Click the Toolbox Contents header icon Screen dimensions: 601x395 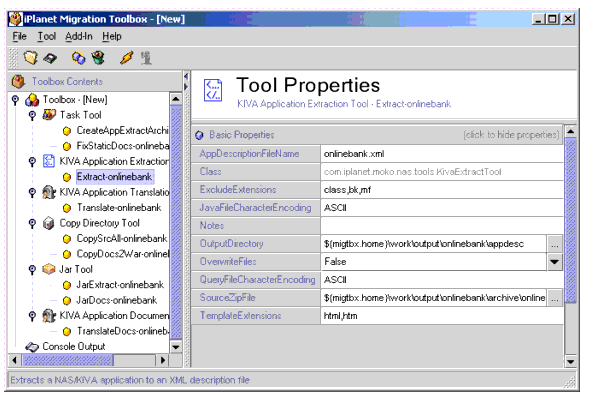(x=18, y=81)
